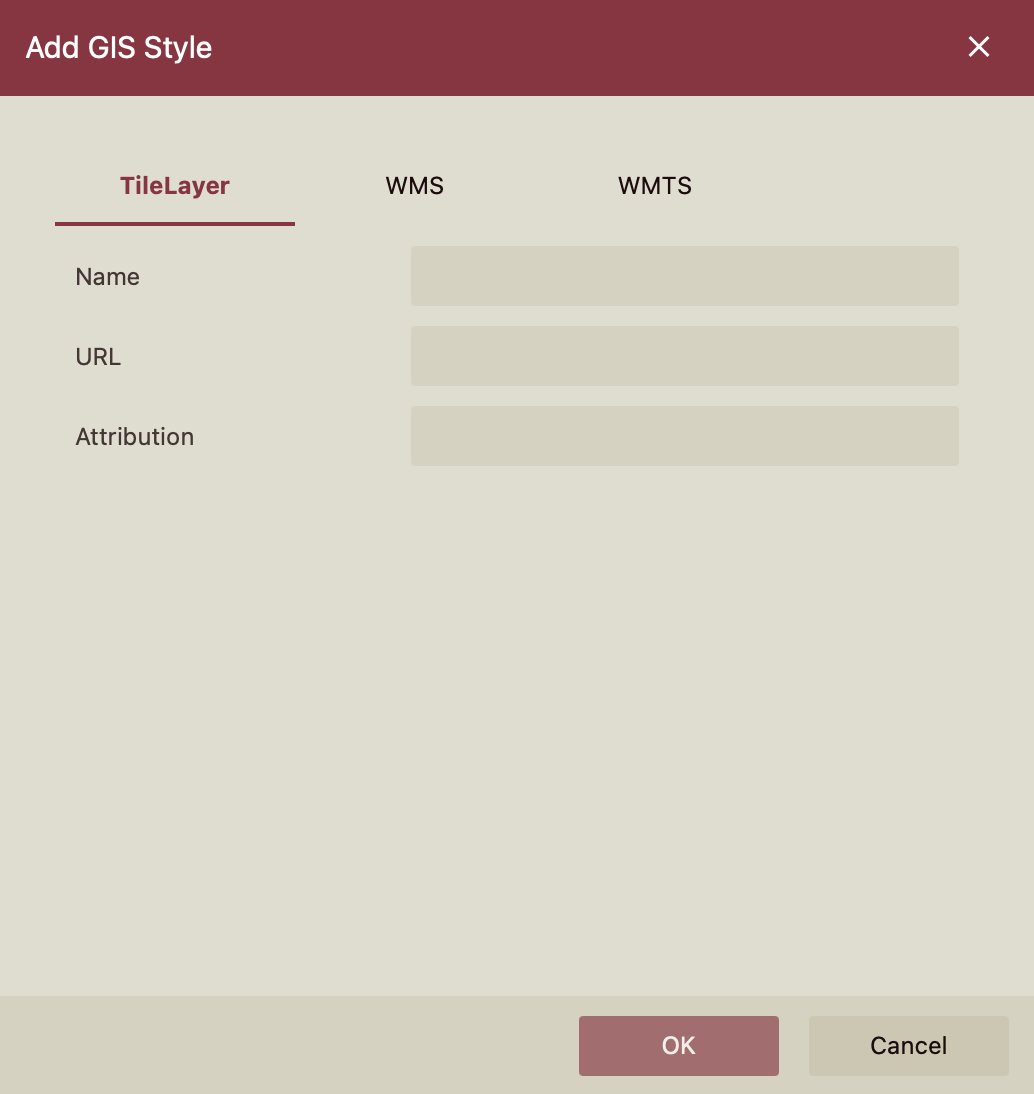The height and width of the screenshot is (1094, 1034).
Task: Click the Add GIS Style title text
Action: tap(118, 48)
